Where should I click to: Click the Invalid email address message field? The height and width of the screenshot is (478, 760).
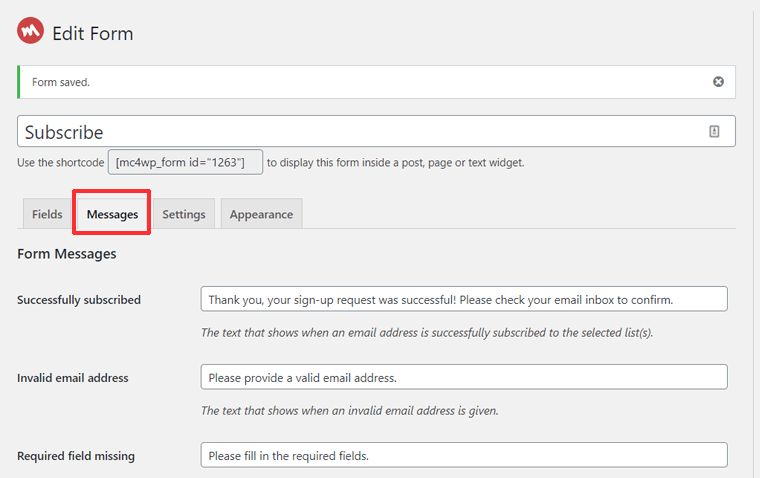click(464, 377)
